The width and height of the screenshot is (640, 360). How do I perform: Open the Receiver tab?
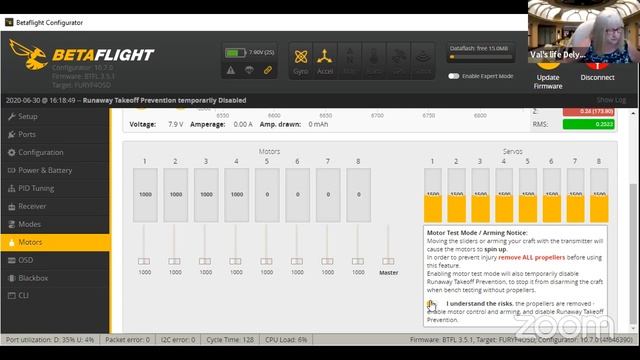point(55,206)
